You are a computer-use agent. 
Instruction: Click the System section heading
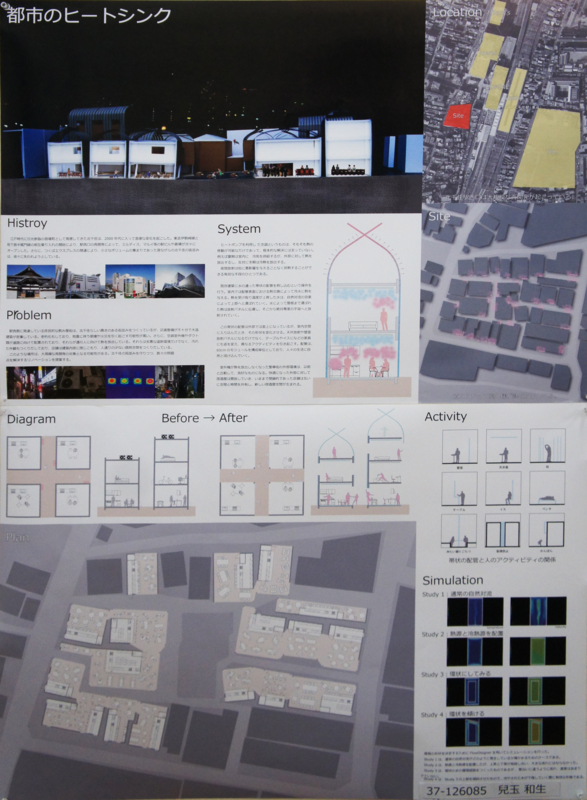pos(239,229)
